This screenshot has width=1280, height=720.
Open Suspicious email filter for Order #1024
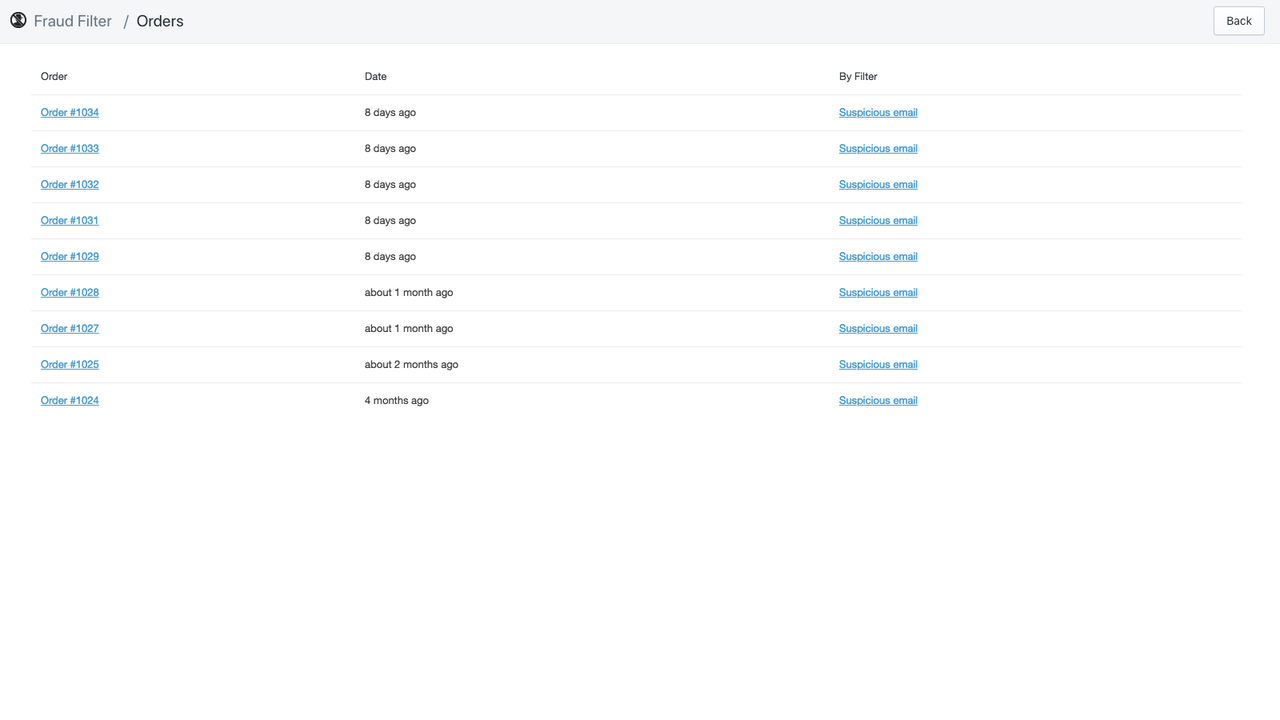(877, 400)
